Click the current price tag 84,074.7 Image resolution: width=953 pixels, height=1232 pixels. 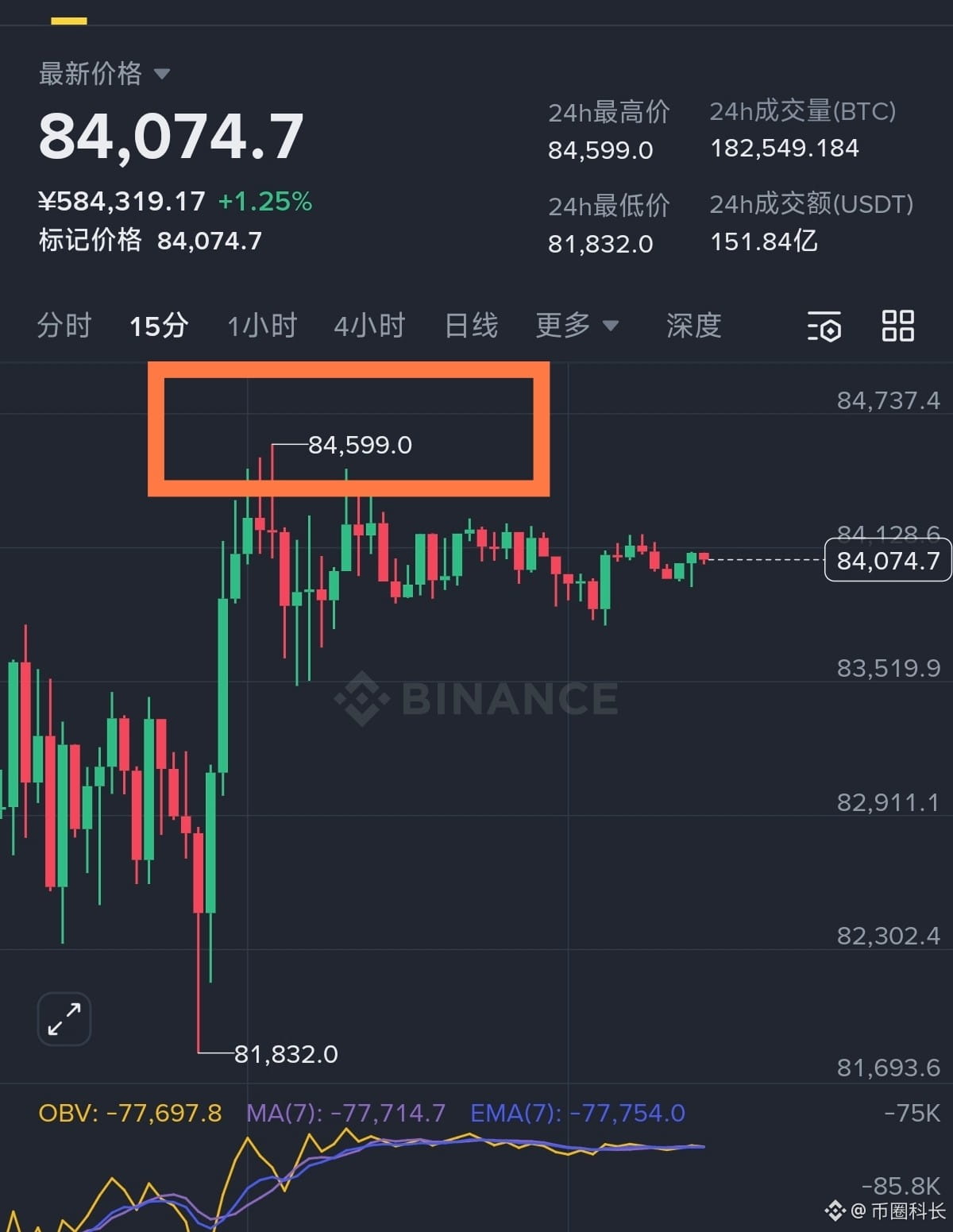coord(888,560)
